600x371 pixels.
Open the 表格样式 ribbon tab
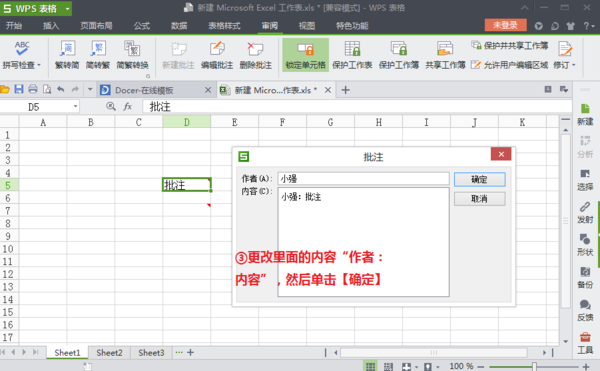(x=224, y=26)
